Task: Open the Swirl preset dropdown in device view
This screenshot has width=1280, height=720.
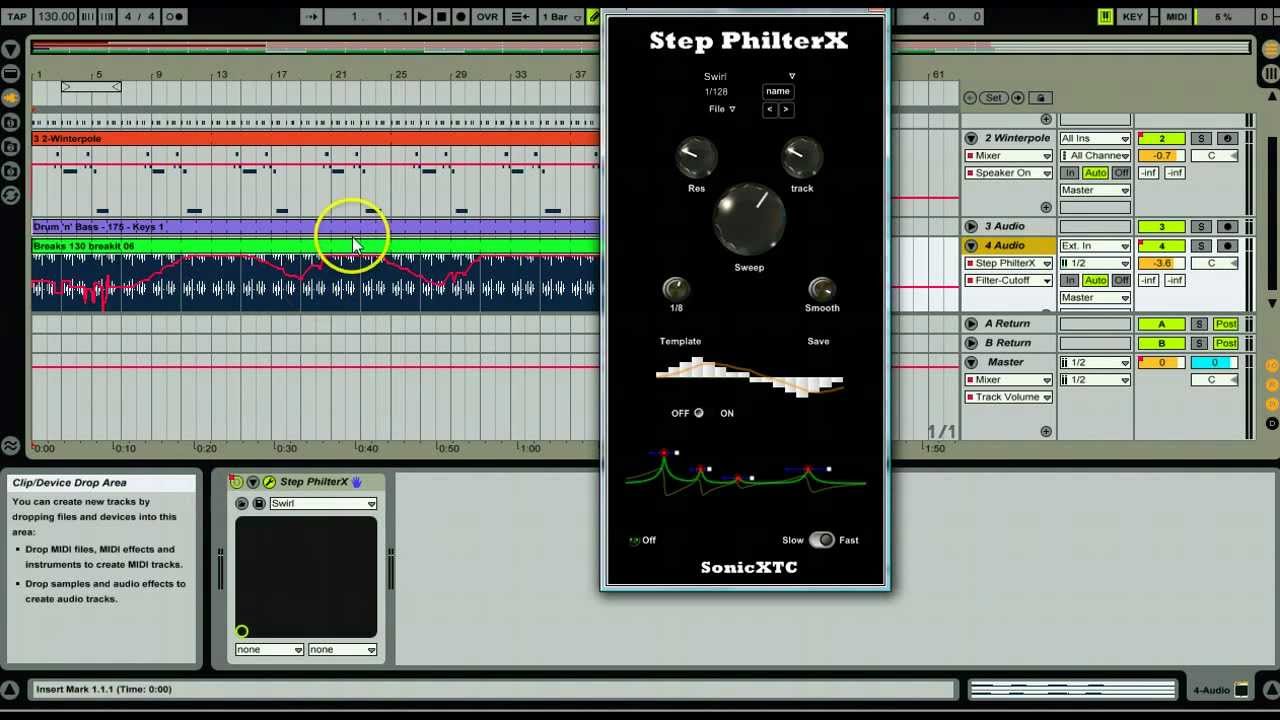Action: (x=323, y=503)
